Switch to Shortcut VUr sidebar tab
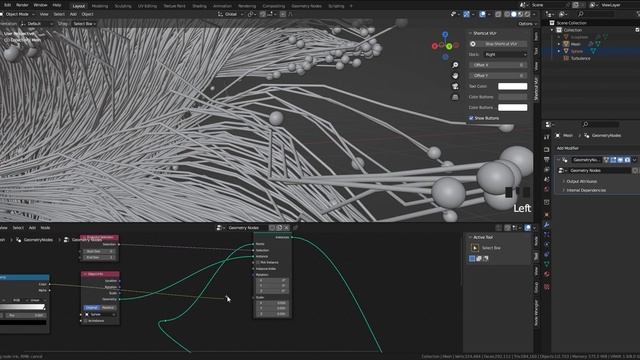Image resolution: width=640 pixels, height=360 pixels. 536,88
